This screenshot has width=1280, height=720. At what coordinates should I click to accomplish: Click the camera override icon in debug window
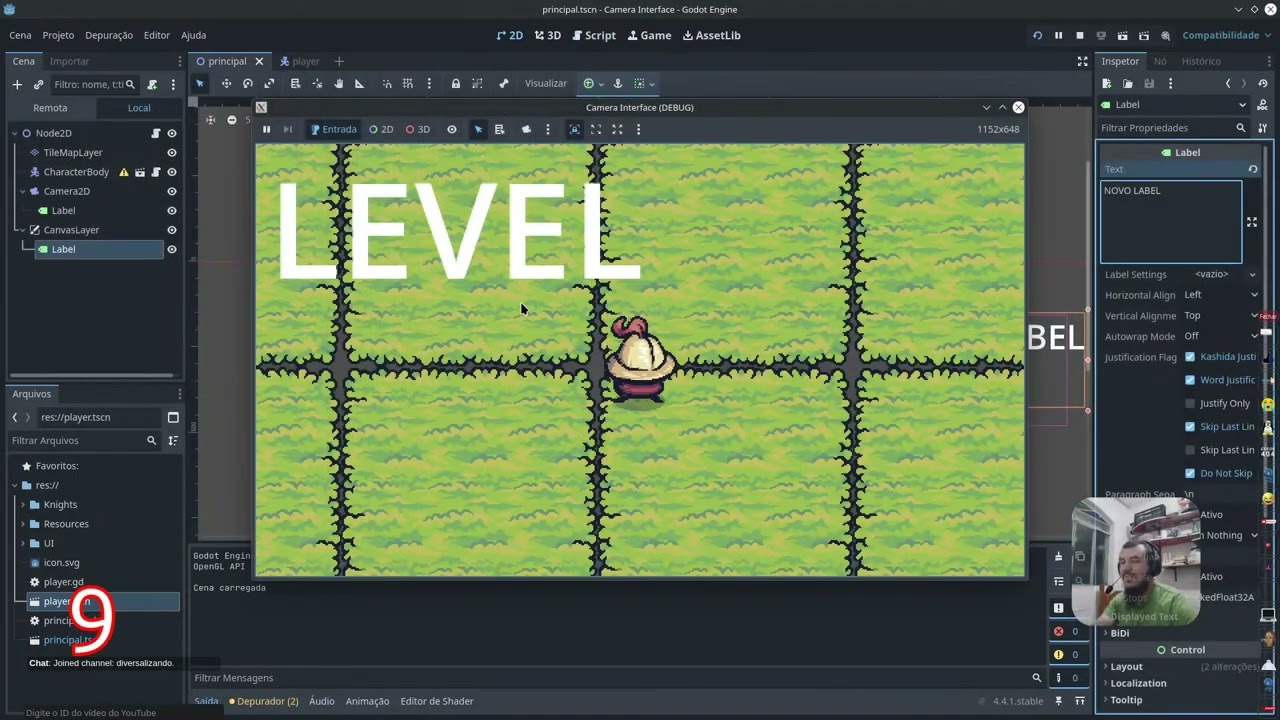point(526,129)
